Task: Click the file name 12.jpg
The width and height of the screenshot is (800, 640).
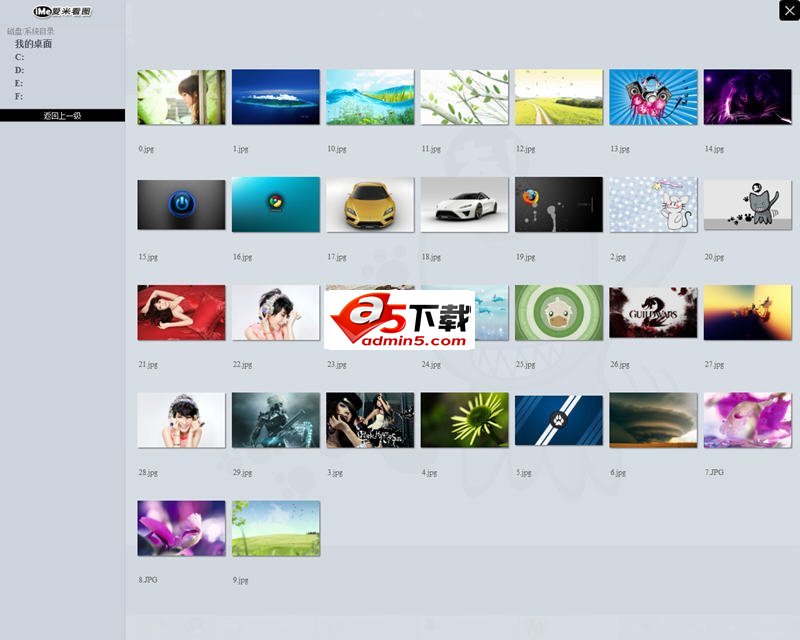Action: click(x=526, y=149)
